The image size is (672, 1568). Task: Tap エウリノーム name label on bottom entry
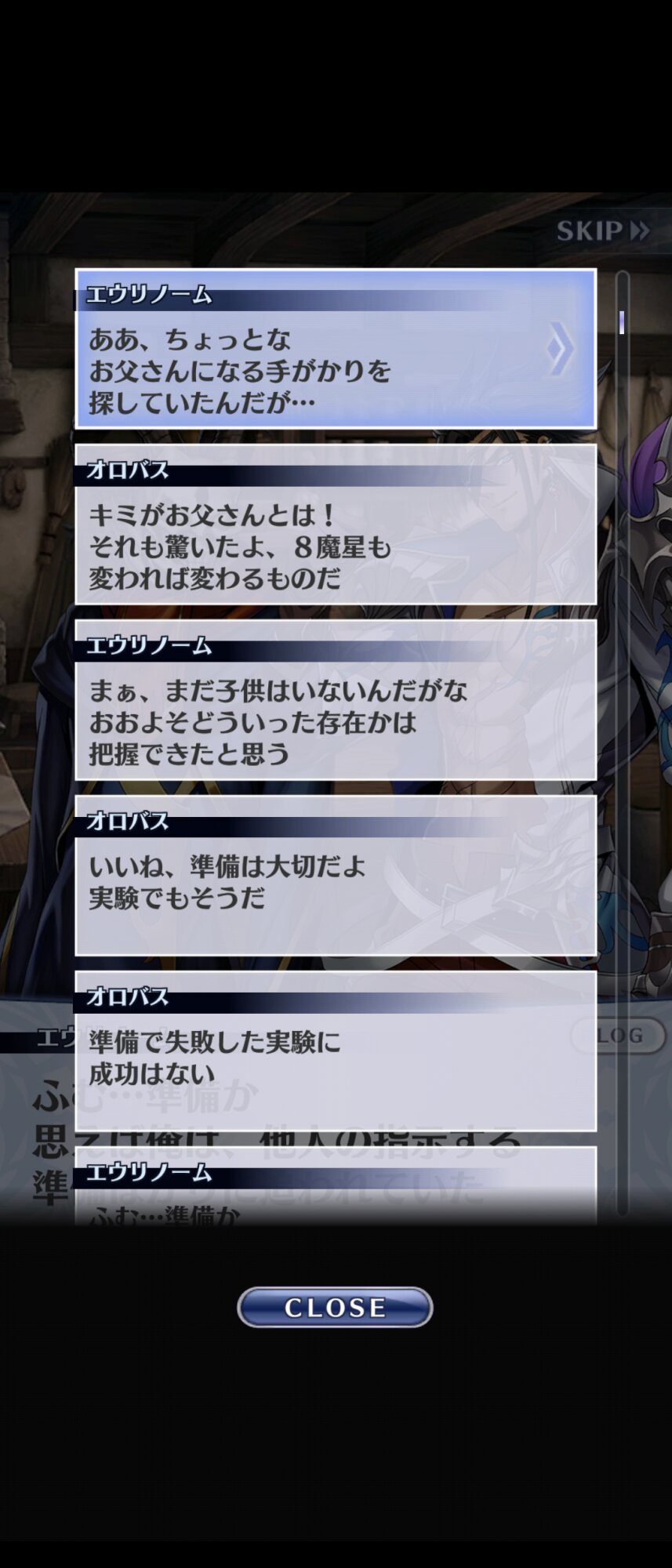coord(148,1173)
